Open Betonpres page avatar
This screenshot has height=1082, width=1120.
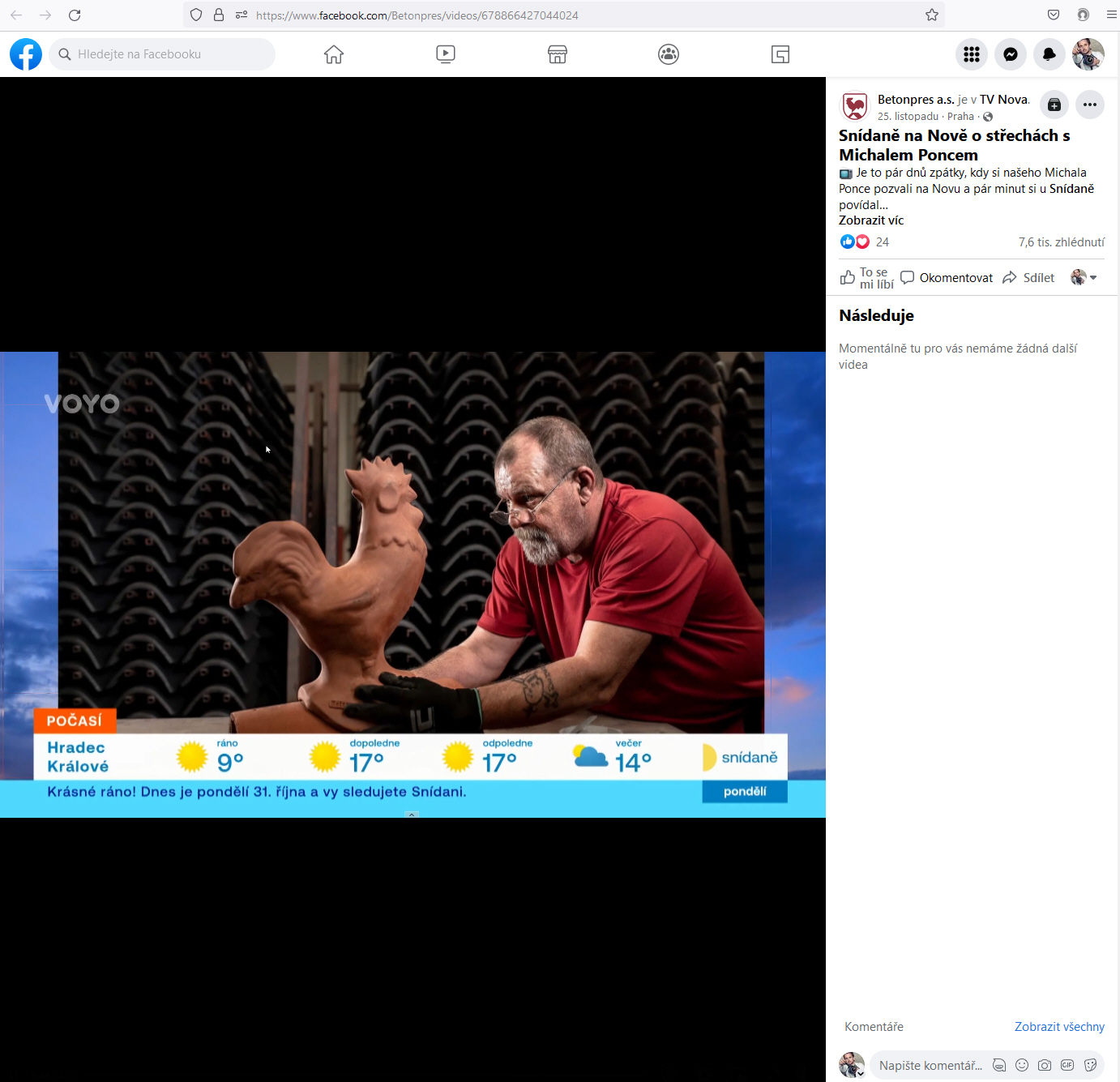(855, 106)
